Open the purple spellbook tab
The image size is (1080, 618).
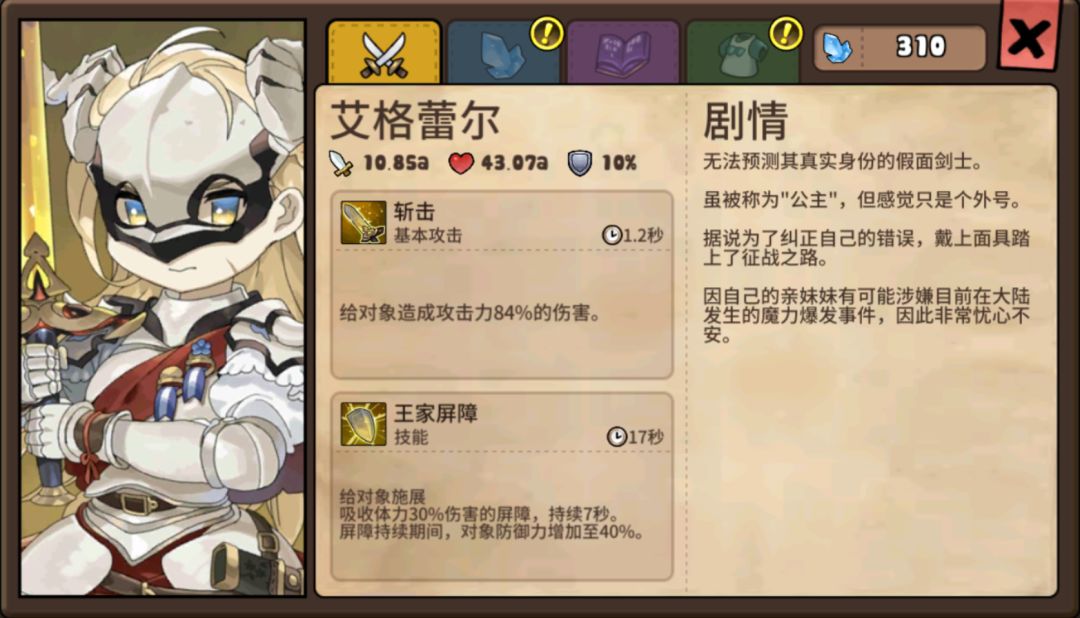click(x=623, y=54)
